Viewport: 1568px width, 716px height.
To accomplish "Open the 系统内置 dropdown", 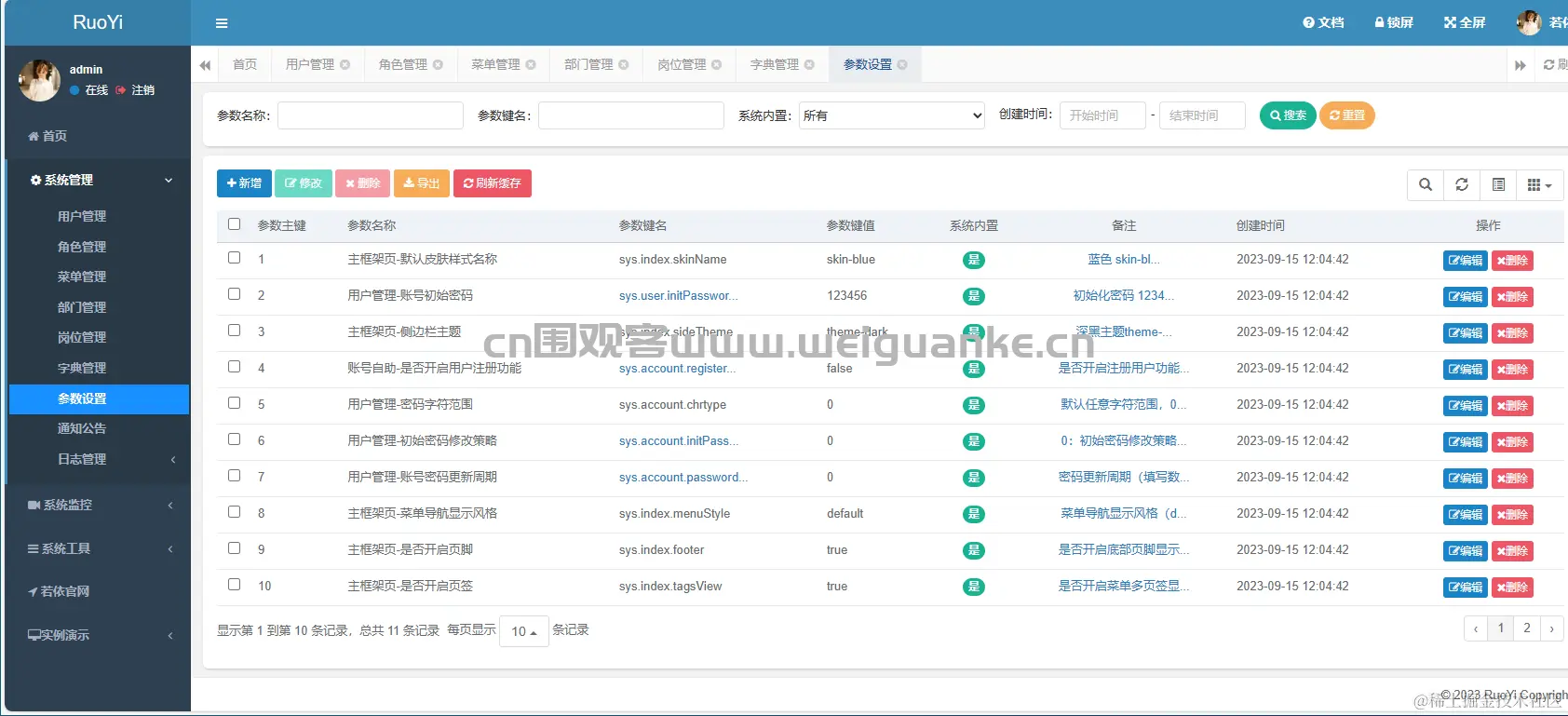I will click(892, 115).
